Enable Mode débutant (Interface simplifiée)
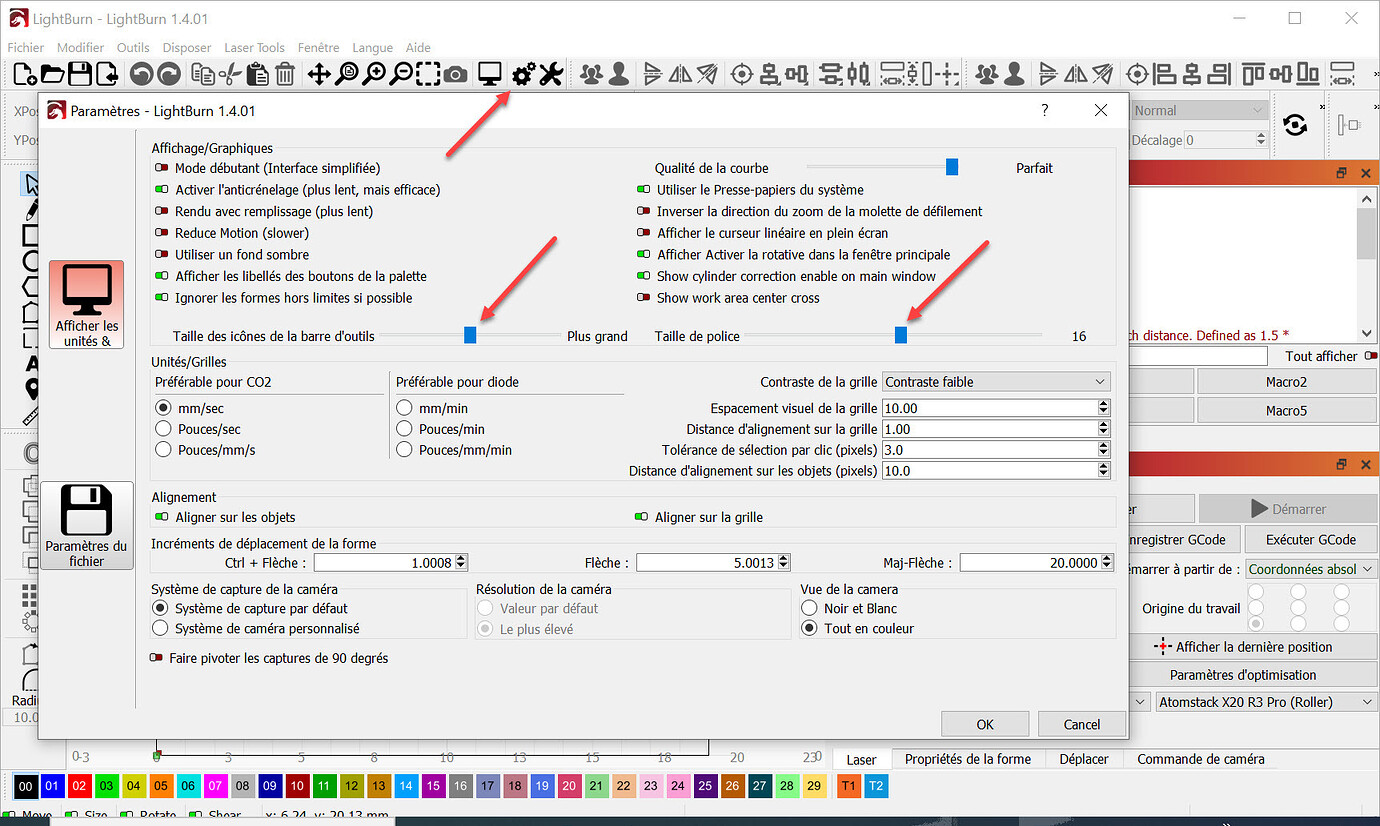 point(161,167)
